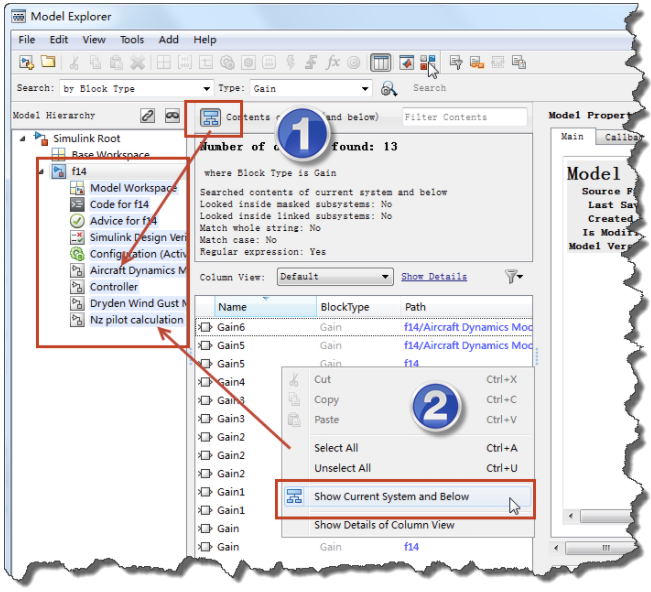Click the Advice for f14 checkmark icon
651x592 pixels.
[77, 221]
